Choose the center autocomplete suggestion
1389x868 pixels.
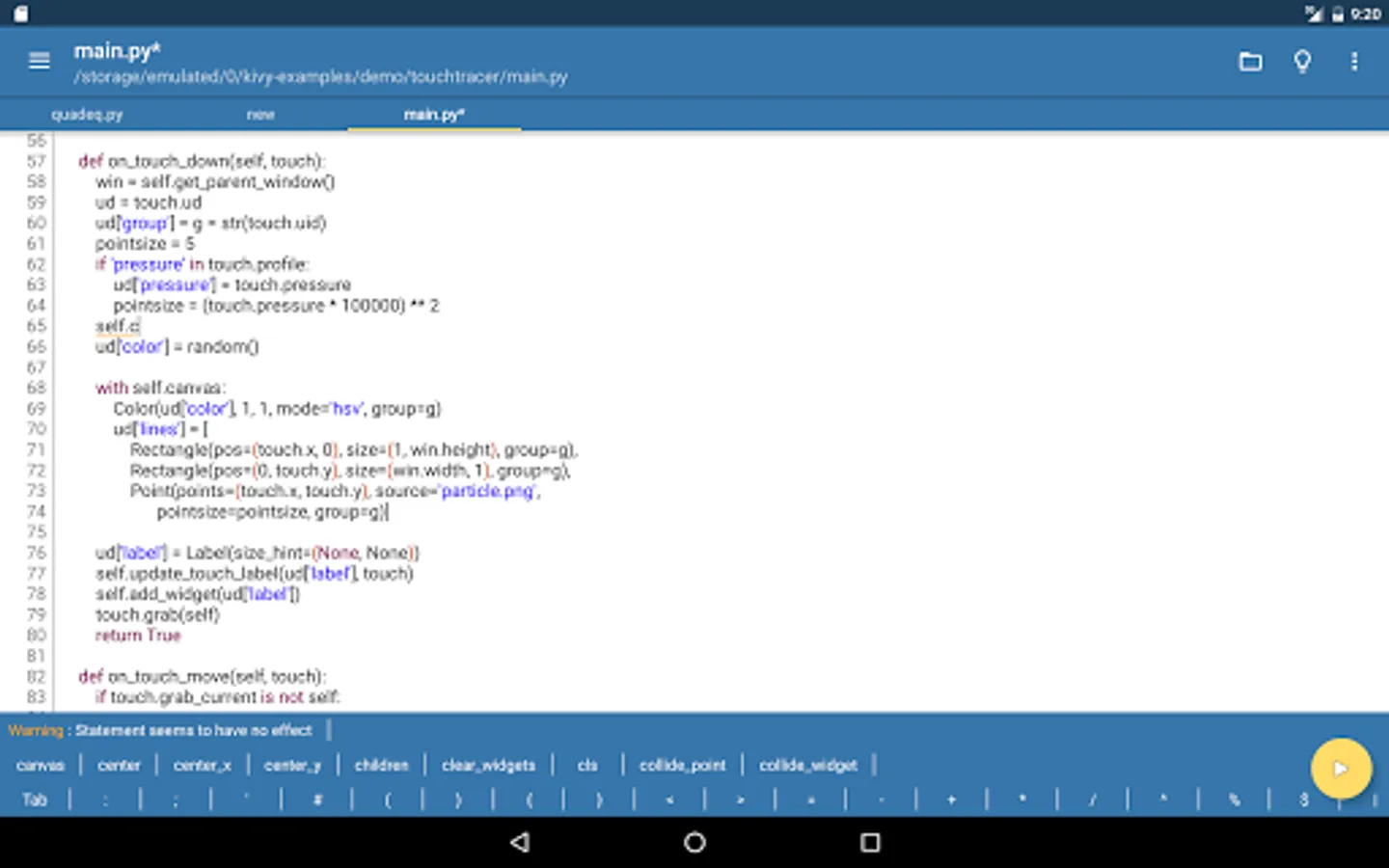(x=119, y=765)
